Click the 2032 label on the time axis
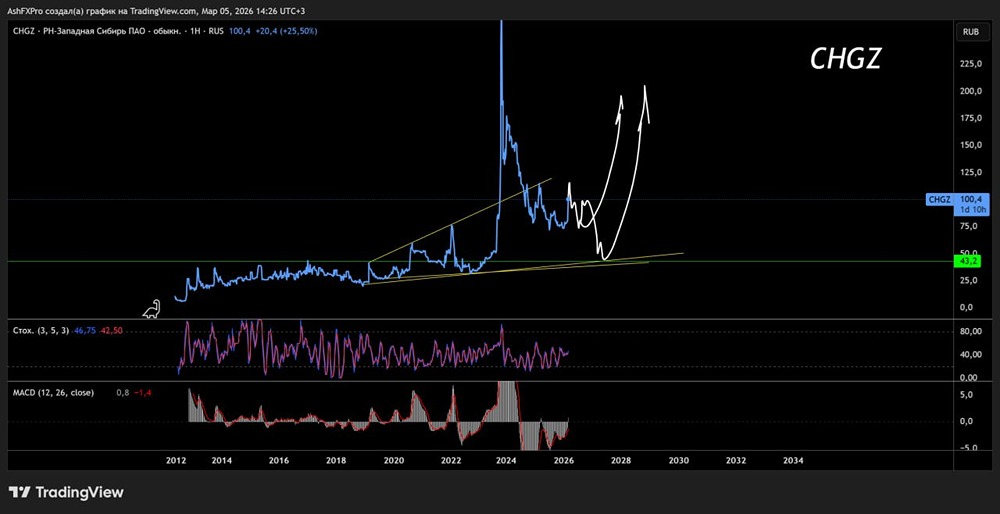Viewport: 1000px width, 514px height. pos(736,460)
